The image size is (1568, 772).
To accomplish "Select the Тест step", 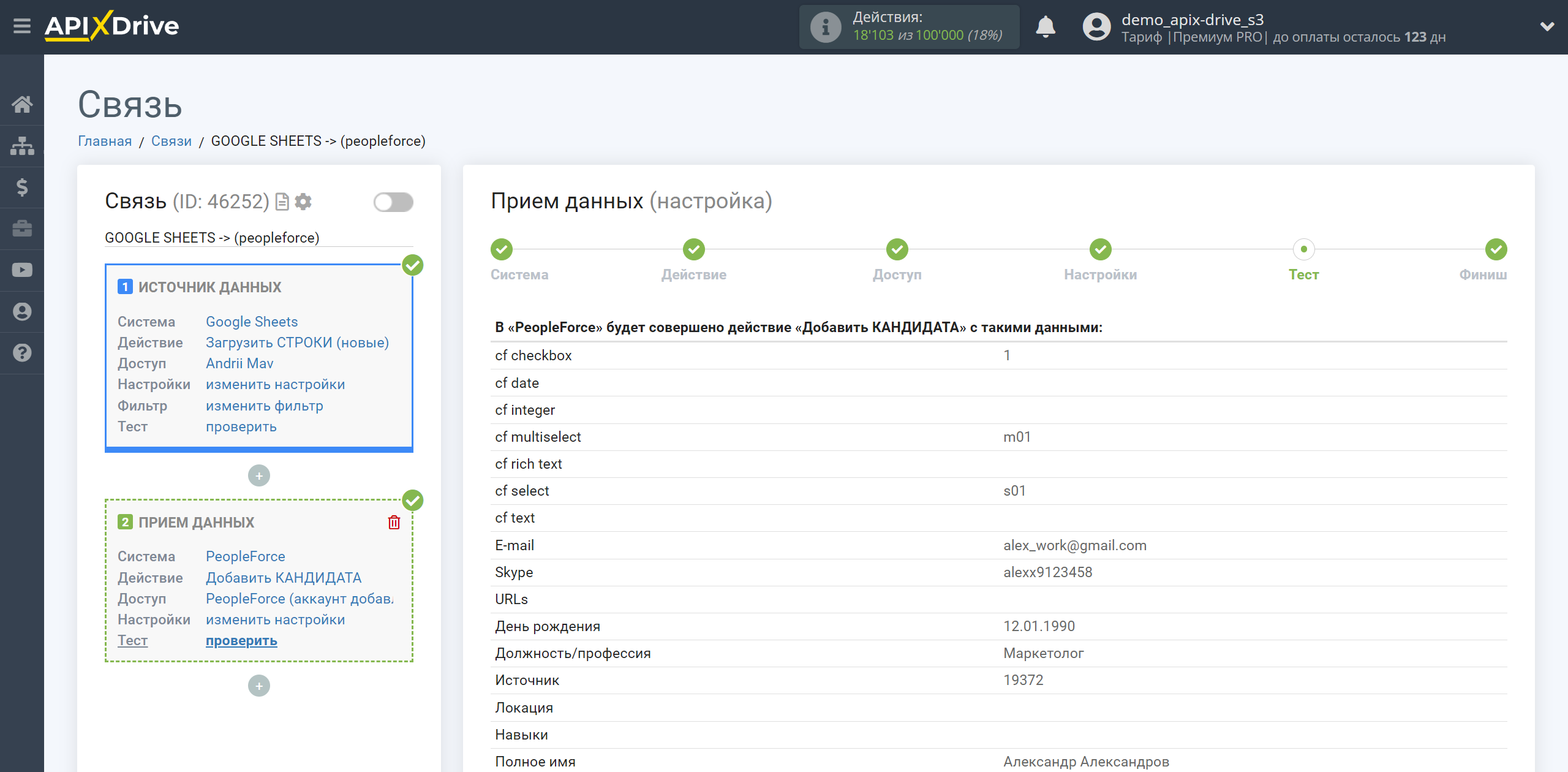I will coord(1304,249).
